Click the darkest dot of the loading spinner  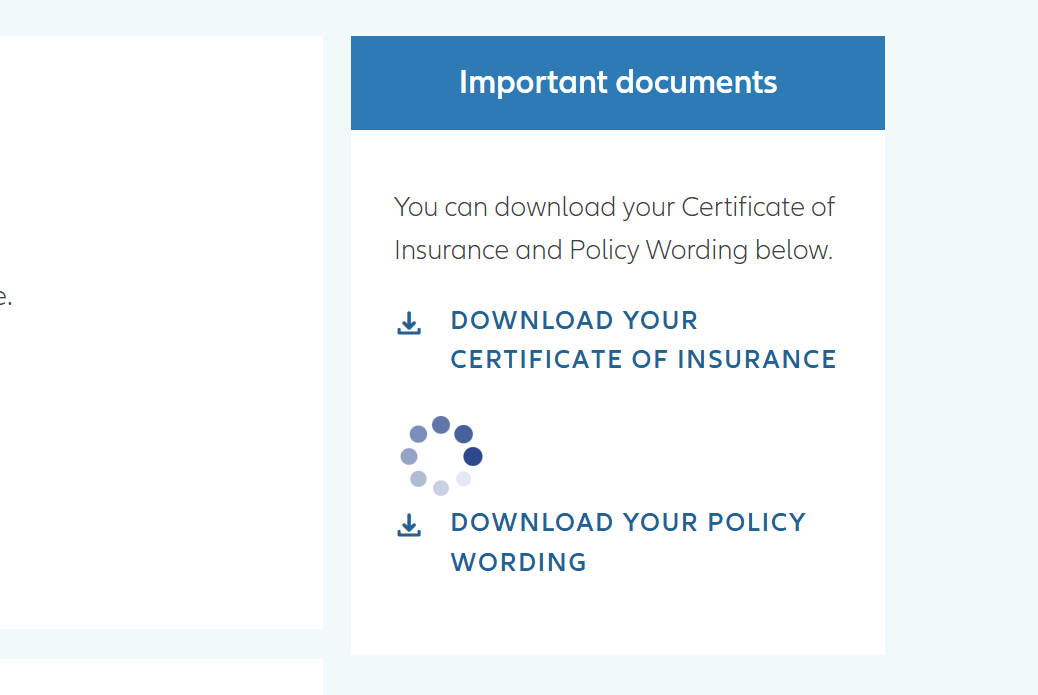pos(473,456)
